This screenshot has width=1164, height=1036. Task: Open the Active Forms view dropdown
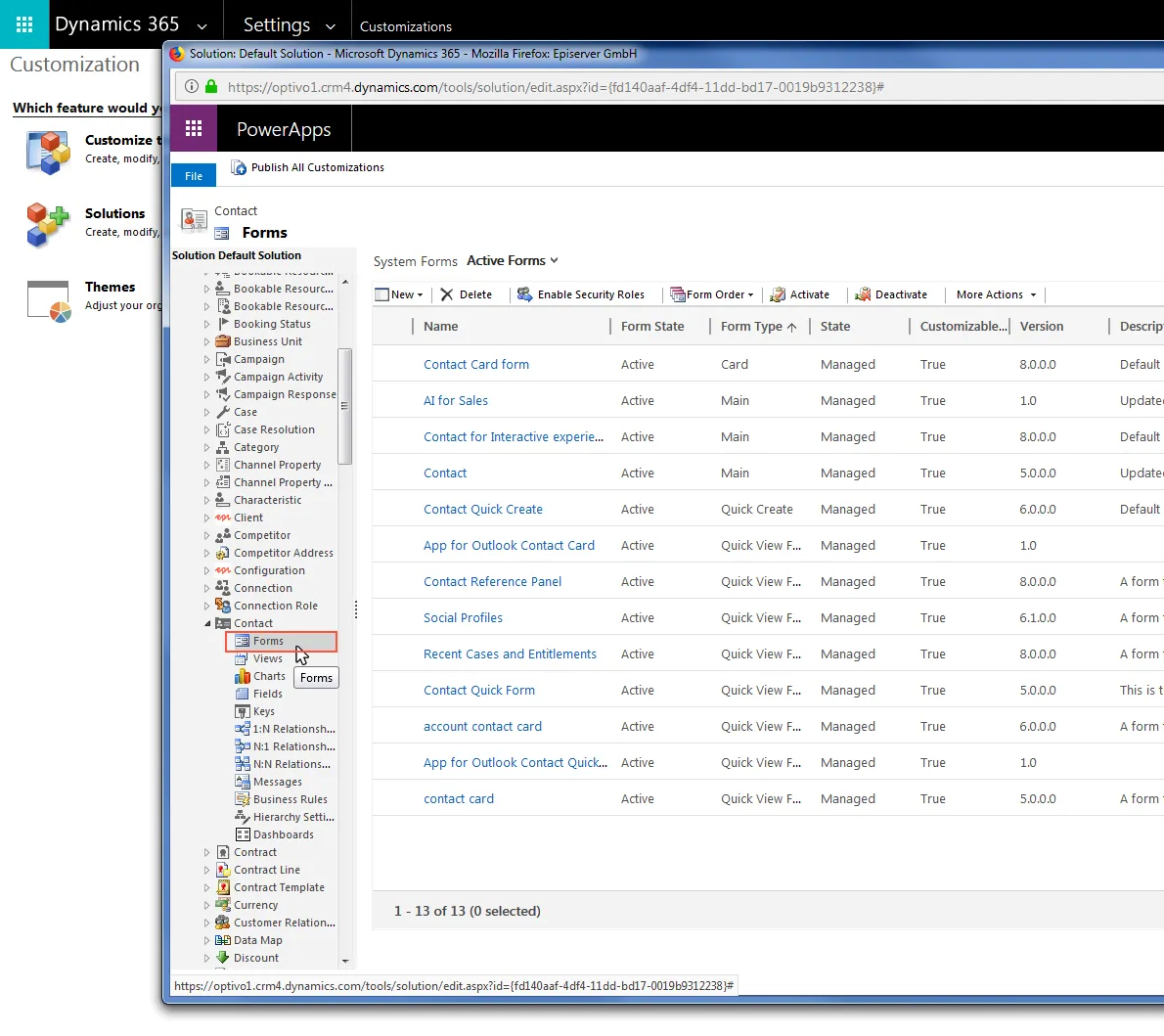click(513, 260)
